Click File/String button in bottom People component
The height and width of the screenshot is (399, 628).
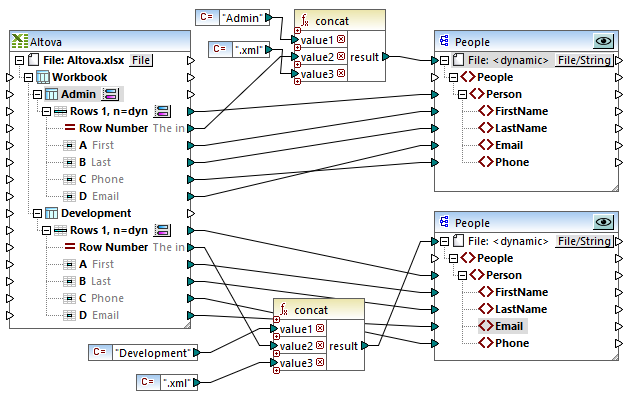point(584,241)
